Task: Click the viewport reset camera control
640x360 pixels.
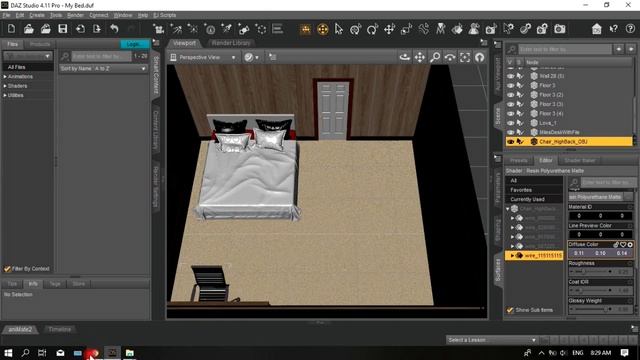Action: click(x=480, y=57)
